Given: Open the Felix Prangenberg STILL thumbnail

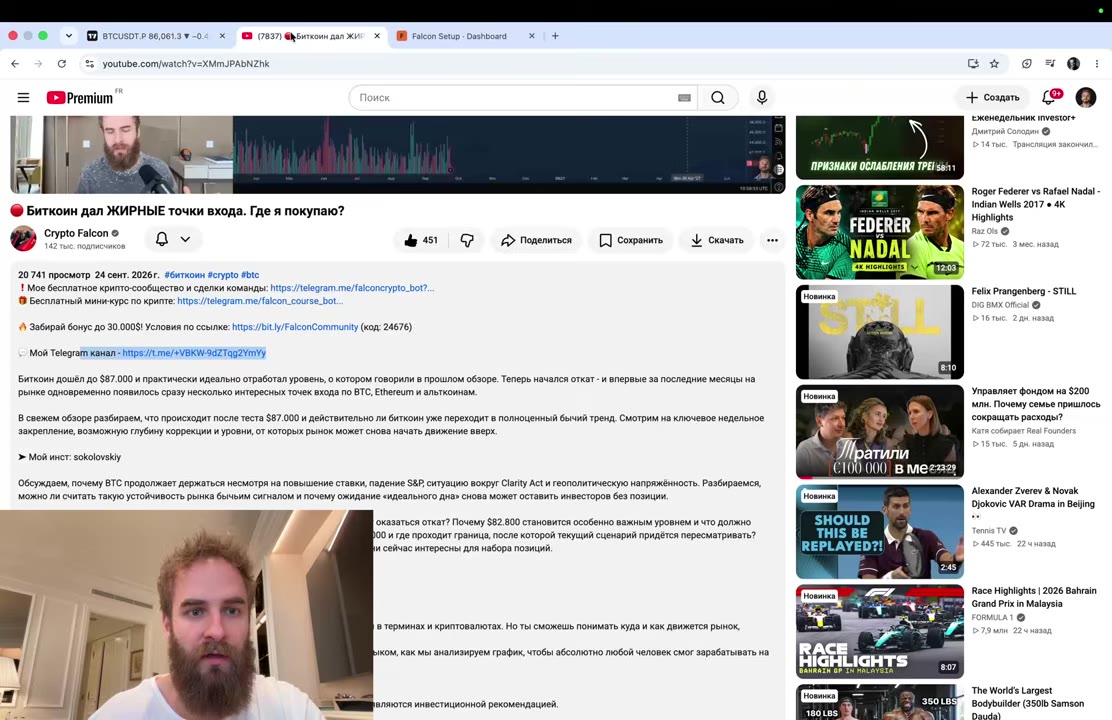Looking at the screenshot, I should pos(879,332).
